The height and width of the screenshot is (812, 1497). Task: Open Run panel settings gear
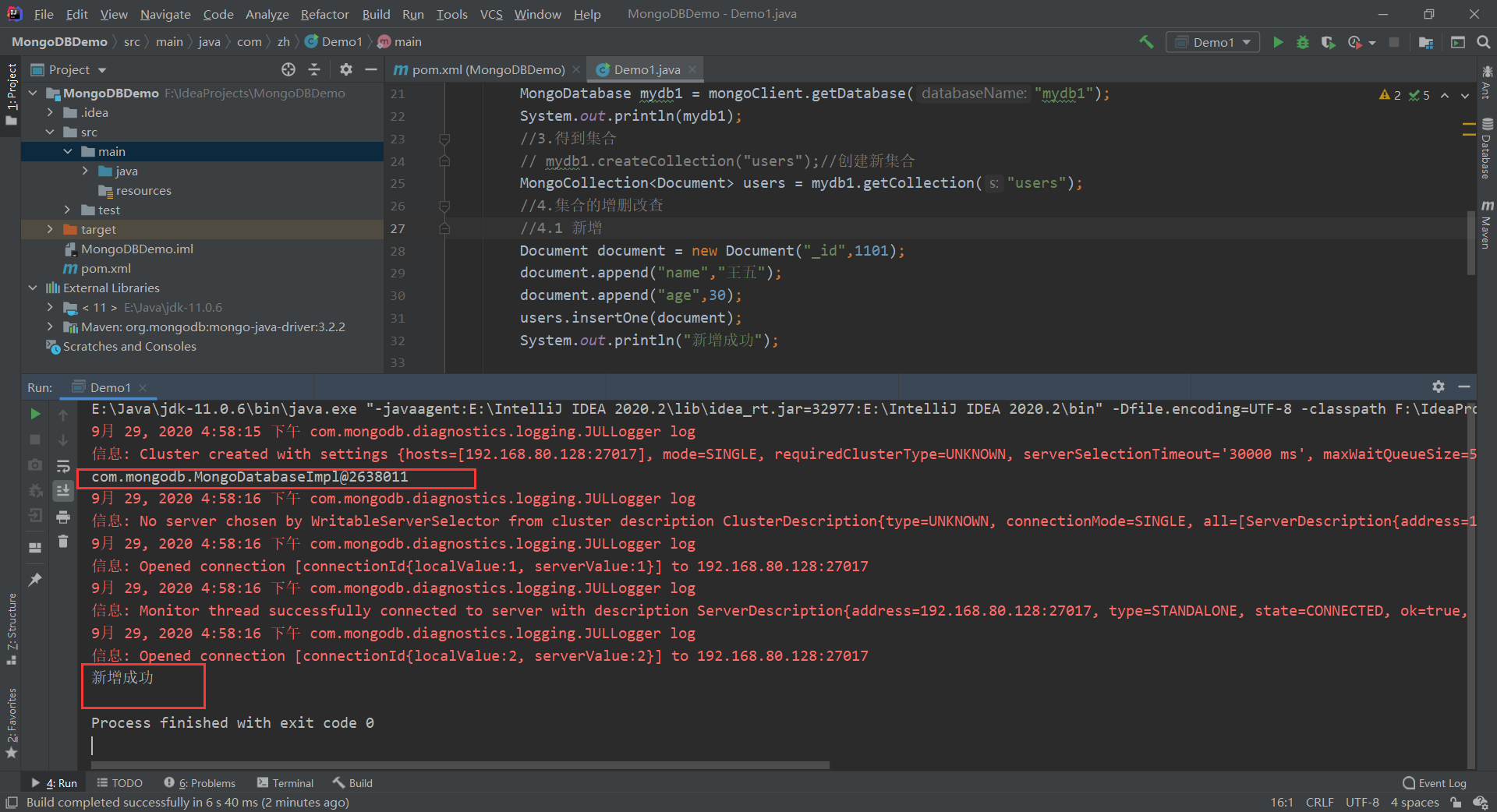coord(1439,387)
